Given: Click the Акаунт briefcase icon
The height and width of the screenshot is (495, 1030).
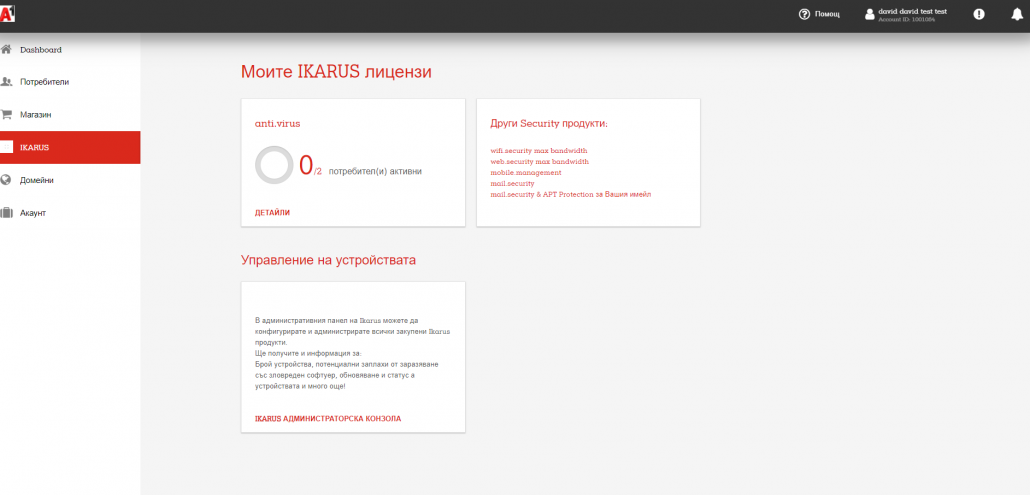Looking at the screenshot, I should [x=7, y=212].
